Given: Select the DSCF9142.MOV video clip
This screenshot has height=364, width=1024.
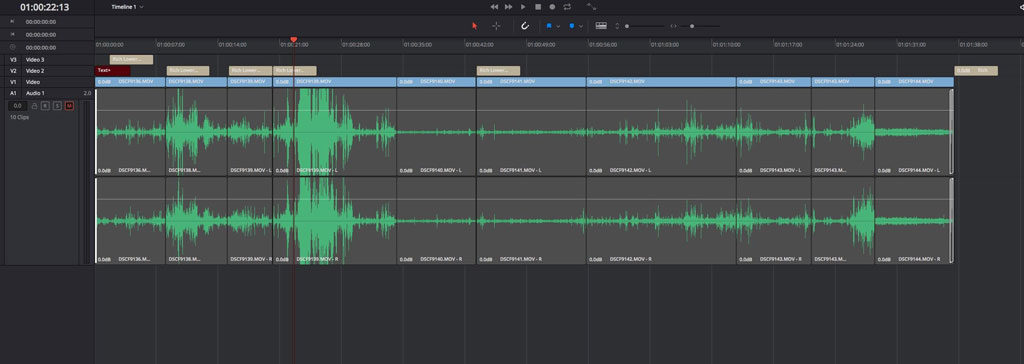Looking at the screenshot, I should tap(662, 82).
